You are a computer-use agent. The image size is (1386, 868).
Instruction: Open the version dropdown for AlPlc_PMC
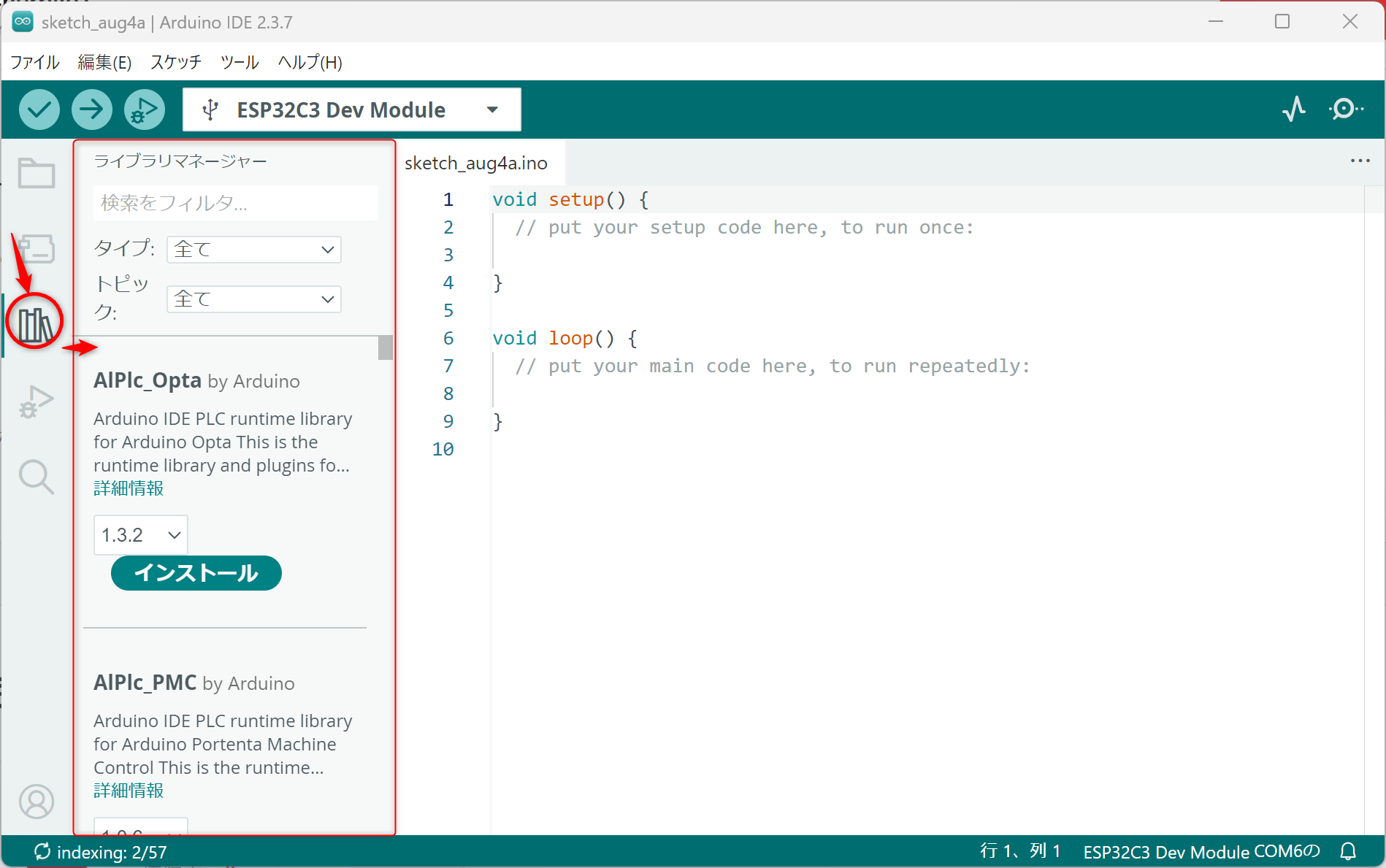click(141, 827)
